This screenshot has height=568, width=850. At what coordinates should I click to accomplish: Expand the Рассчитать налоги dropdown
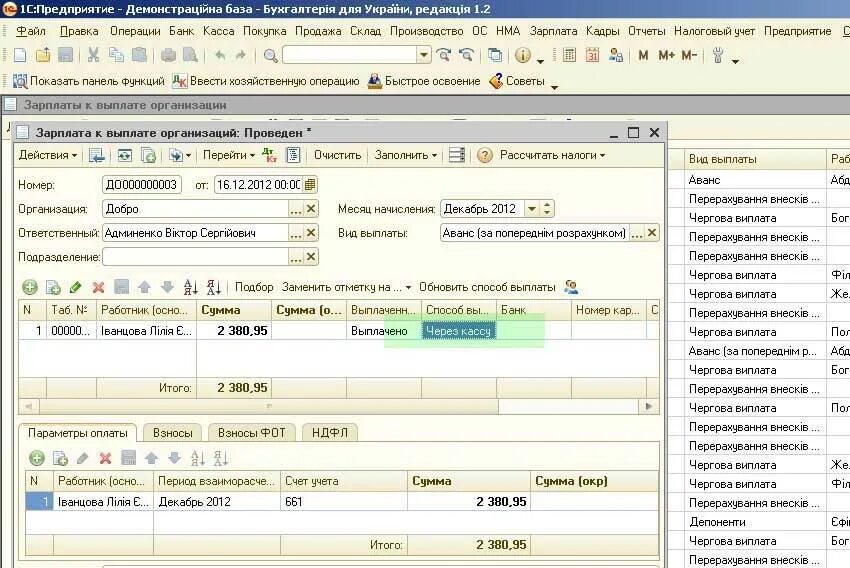(552, 155)
